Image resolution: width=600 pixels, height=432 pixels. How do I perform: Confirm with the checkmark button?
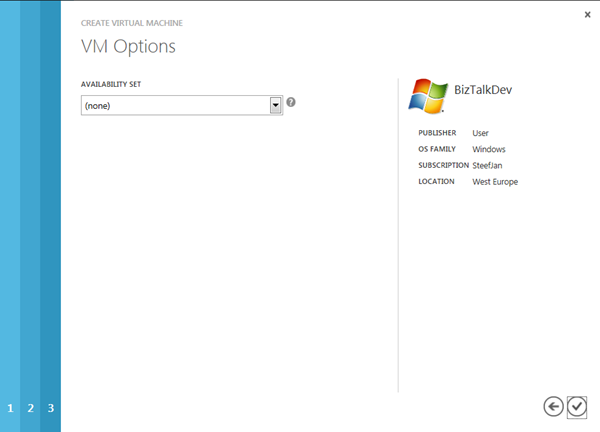click(577, 407)
